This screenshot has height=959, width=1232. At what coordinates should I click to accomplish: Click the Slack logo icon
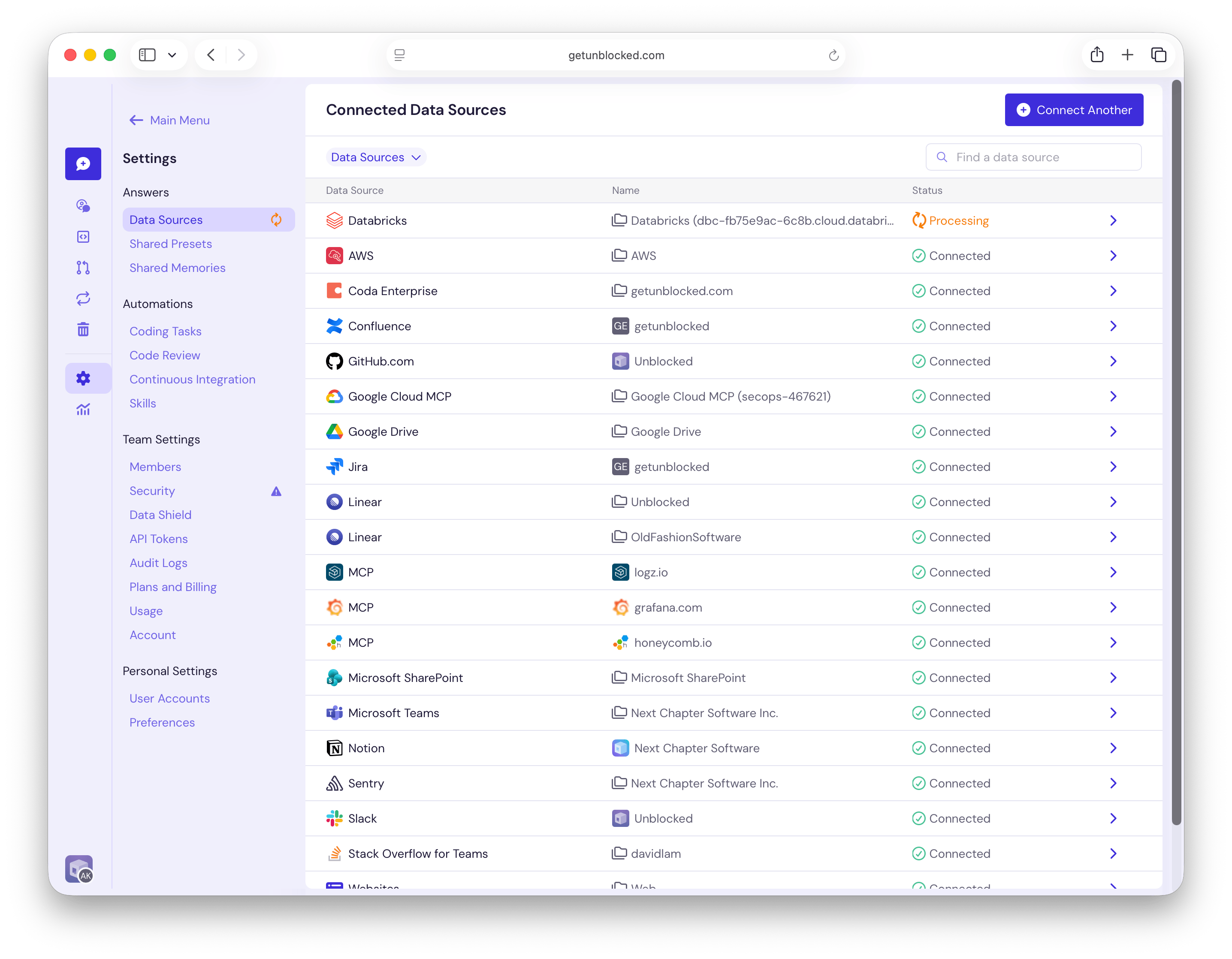click(x=335, y=818)
